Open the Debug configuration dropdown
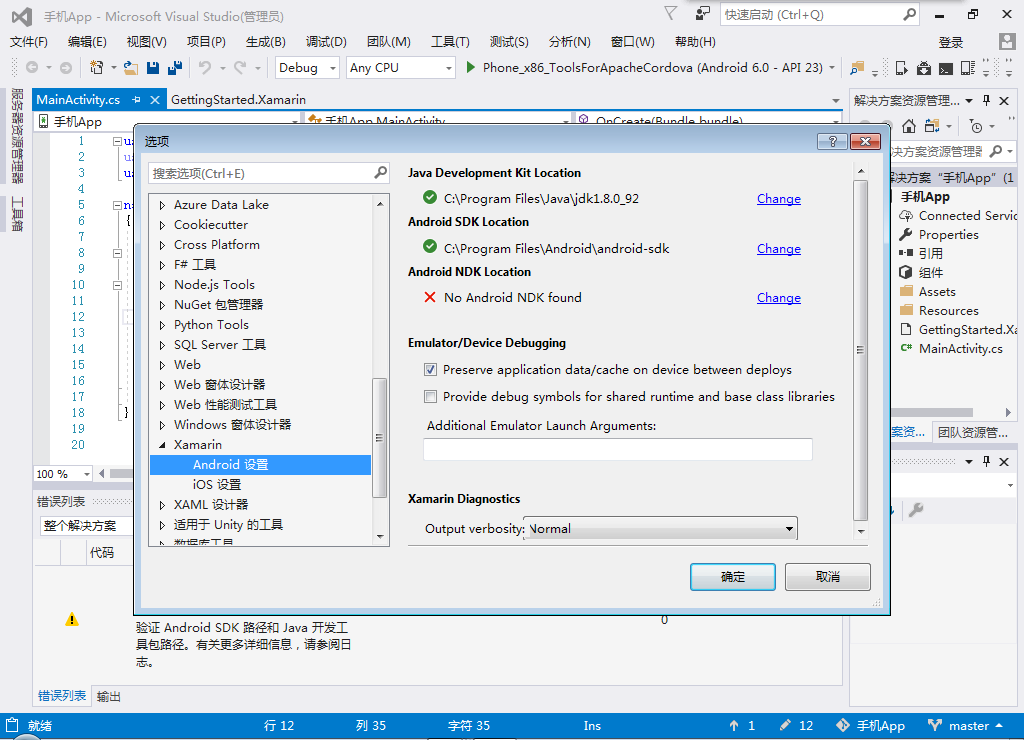This screenshot has width=1024, height=740. (332, 68)
